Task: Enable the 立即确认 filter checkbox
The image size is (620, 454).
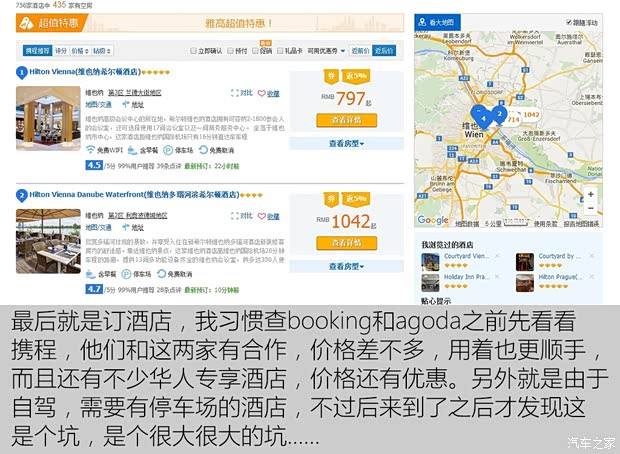Action: pyautogui.click(x=193, y=51)
